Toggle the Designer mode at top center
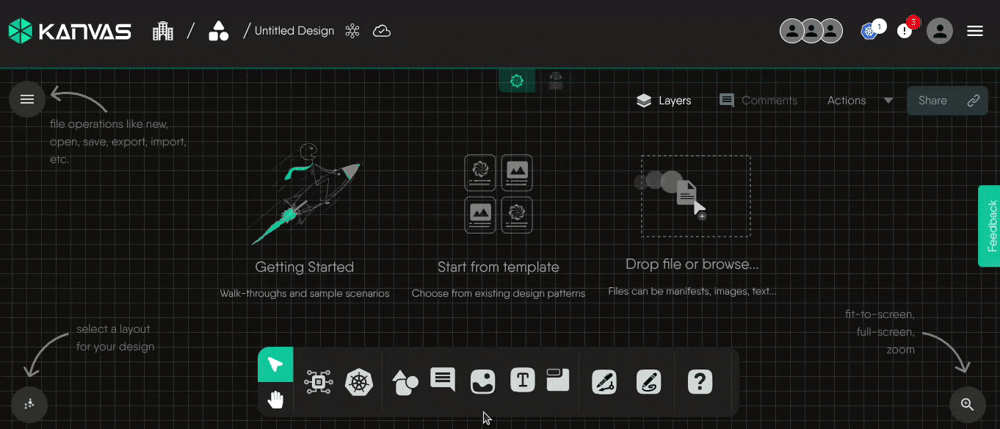 click(x=516, y=81)
